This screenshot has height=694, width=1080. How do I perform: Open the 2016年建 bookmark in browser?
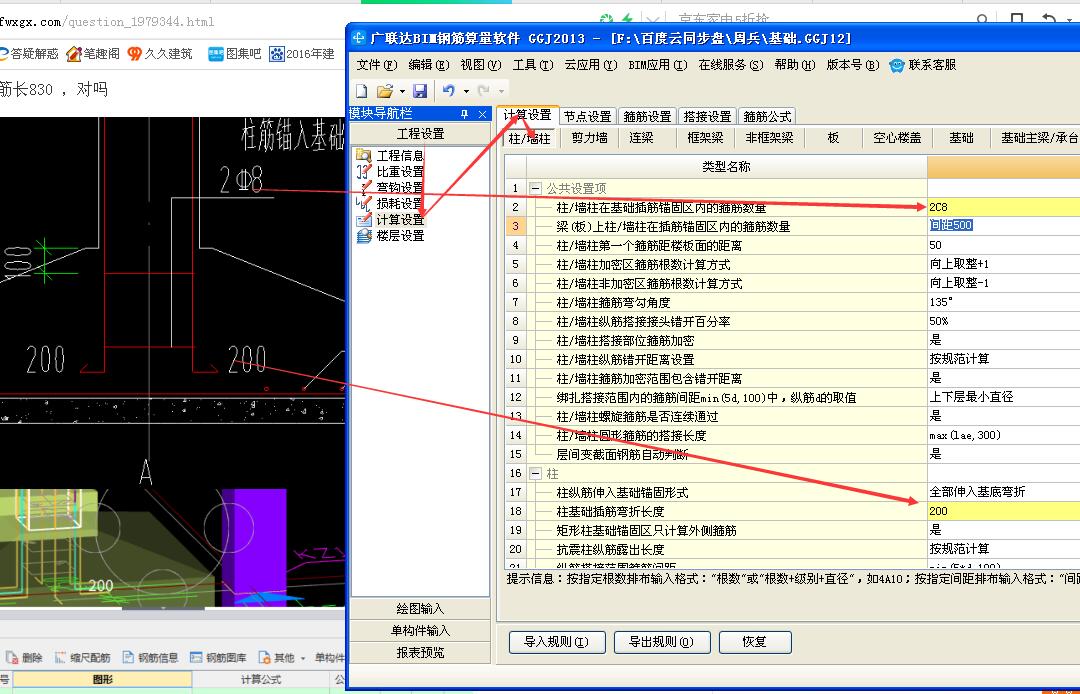pyautogui.click(x=302, y=54)
